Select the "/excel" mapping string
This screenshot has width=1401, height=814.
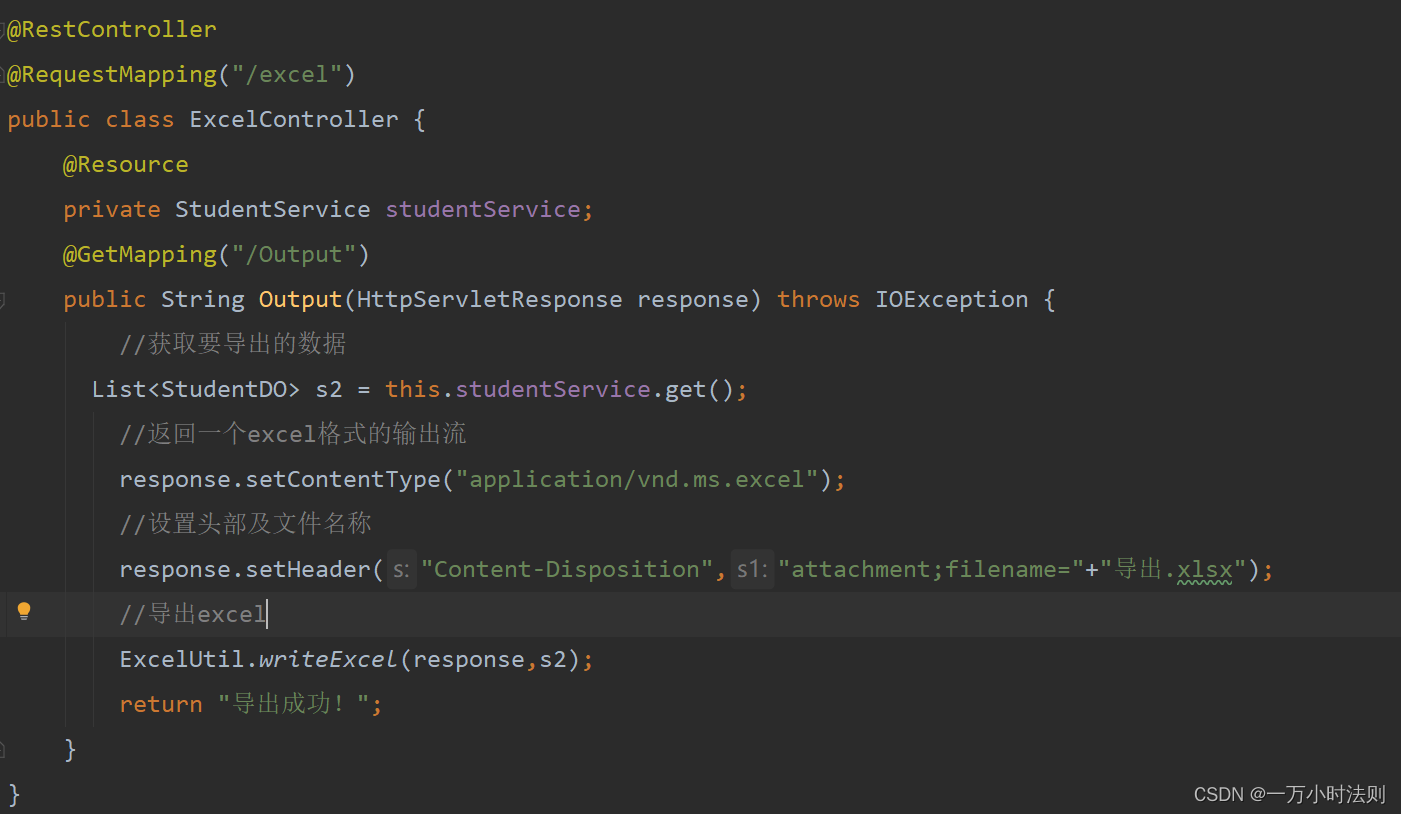286,74
